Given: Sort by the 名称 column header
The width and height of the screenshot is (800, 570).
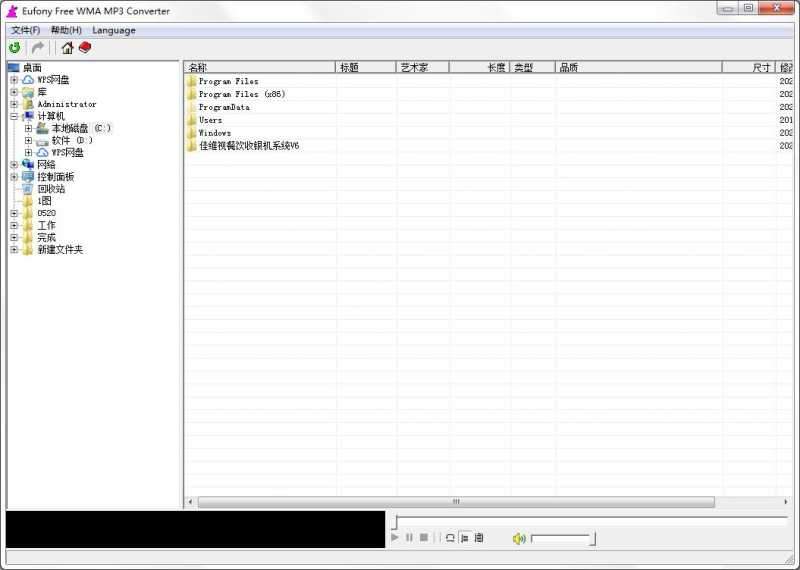Looking at the screenshot, I should (260, 67).
